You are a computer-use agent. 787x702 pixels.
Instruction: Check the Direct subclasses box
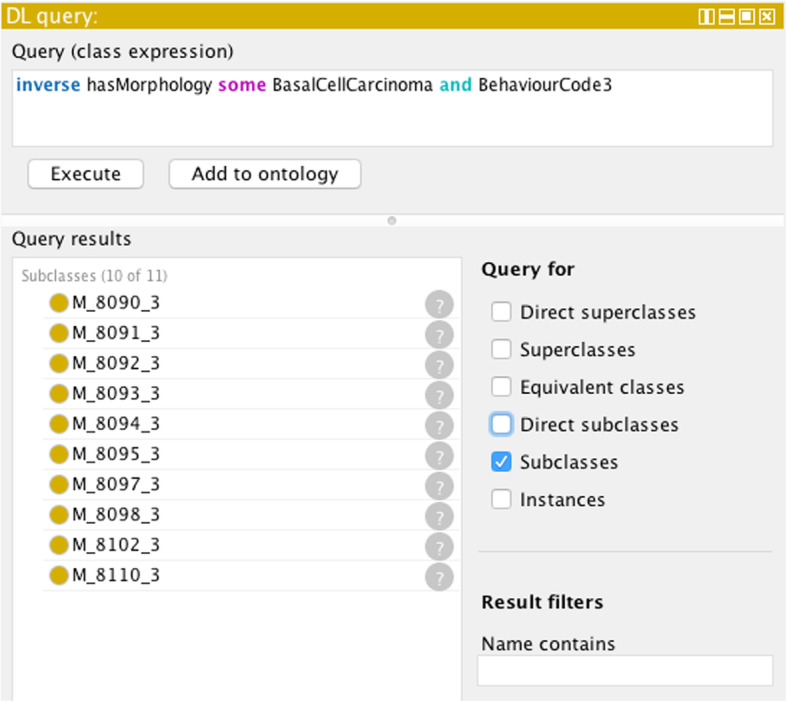pyautogui.click(x=501, y=425)
